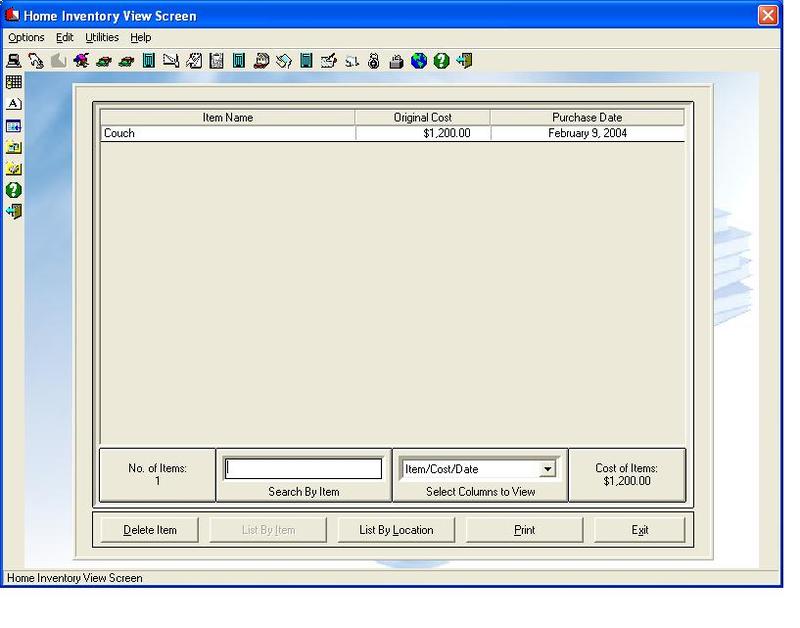Screen dimensions: 800x628
Task: Click the List By Location button
Action: click(x=396, y=530)
